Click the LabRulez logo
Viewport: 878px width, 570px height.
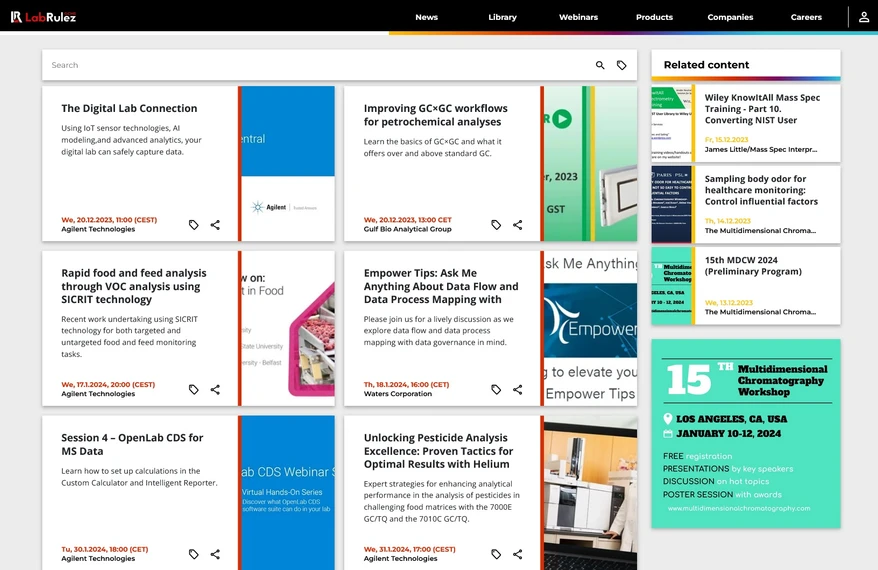coord(43,17)
